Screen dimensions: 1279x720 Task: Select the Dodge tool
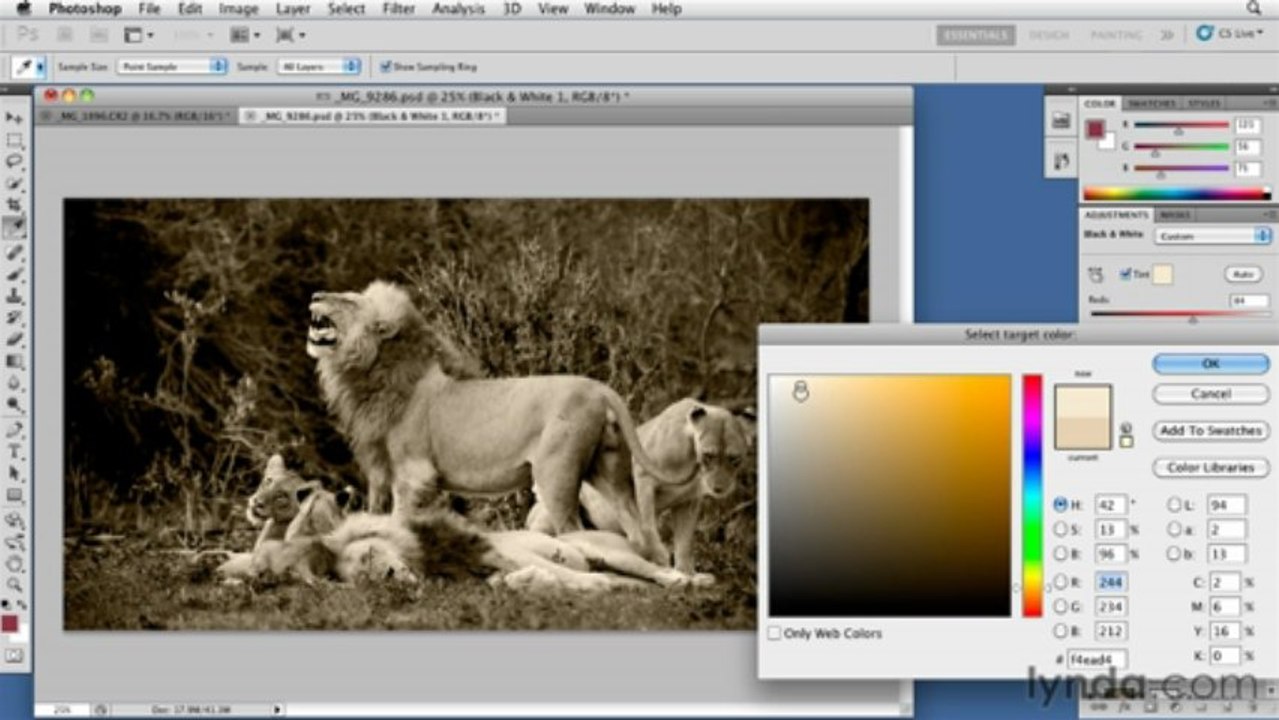pos(14,406)
